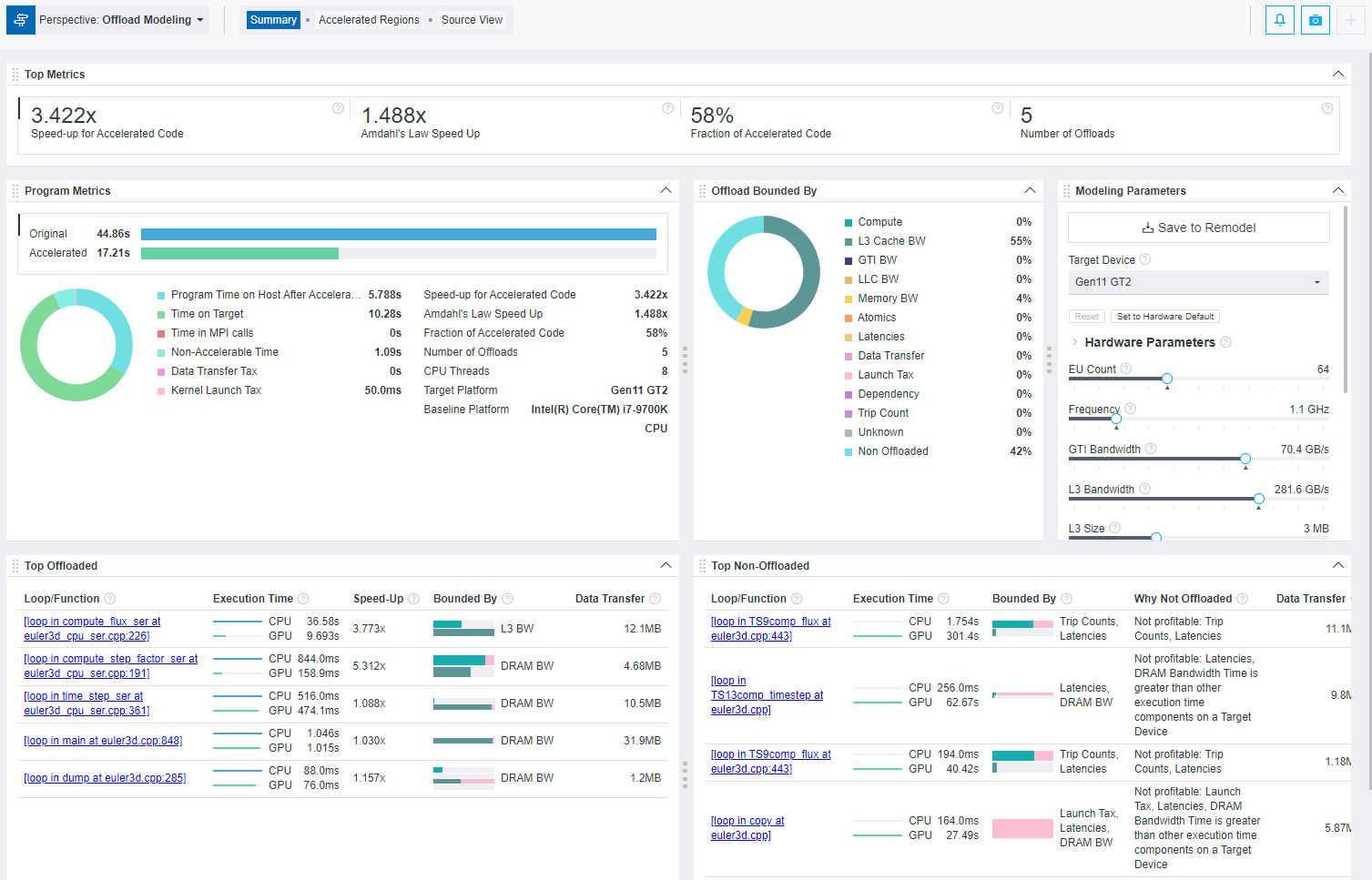
Task: Click help icon beside EU Count
Action: (1126, 369)
